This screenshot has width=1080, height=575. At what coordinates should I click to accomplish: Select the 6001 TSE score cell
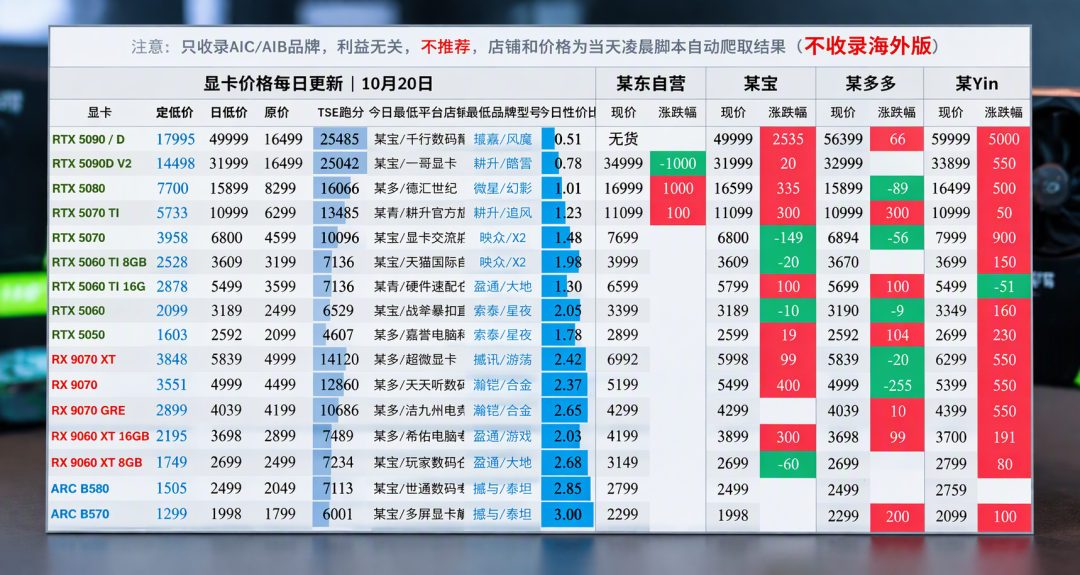coord(338,514)
